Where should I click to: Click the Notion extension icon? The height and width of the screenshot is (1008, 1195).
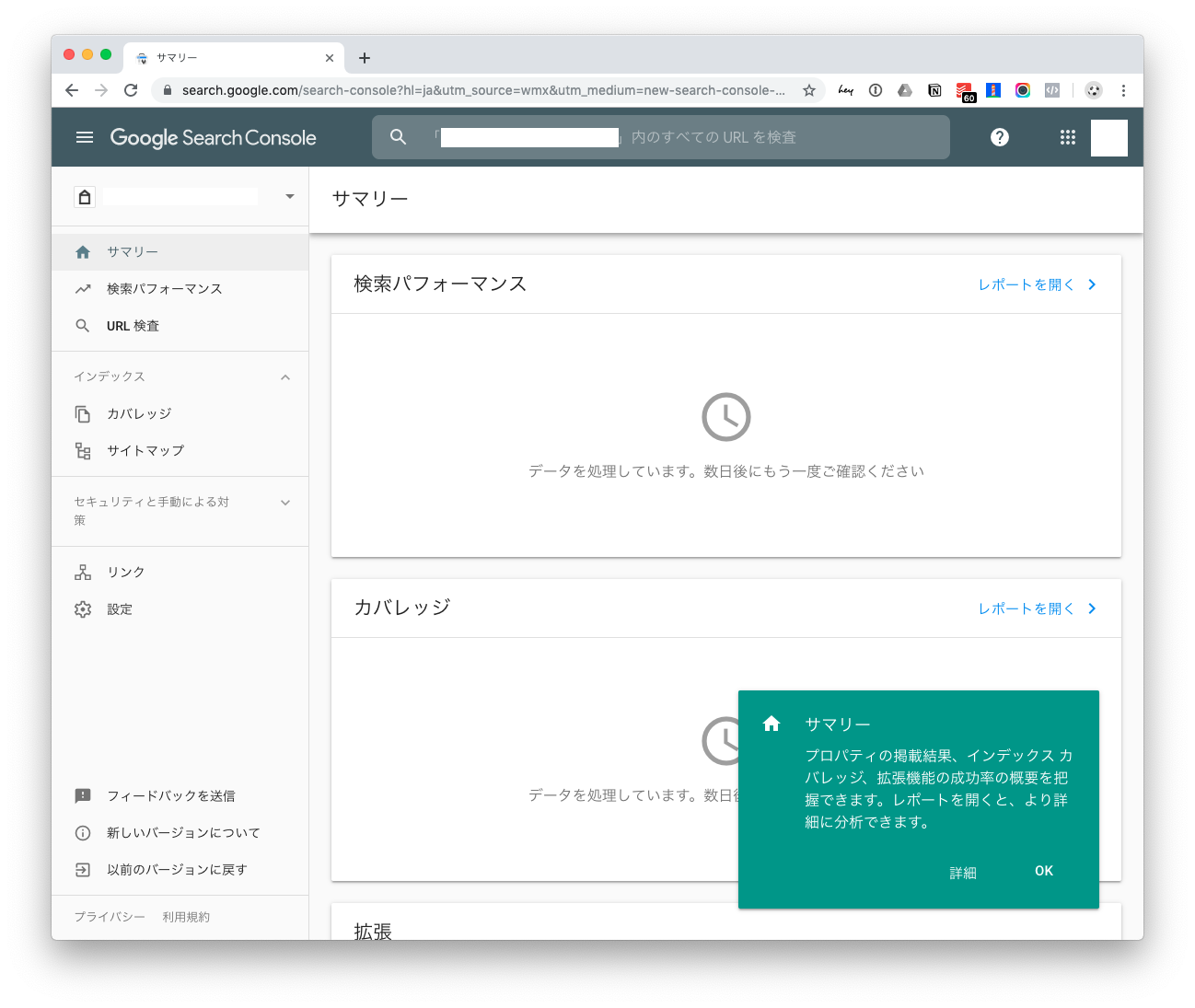(934, 90)
